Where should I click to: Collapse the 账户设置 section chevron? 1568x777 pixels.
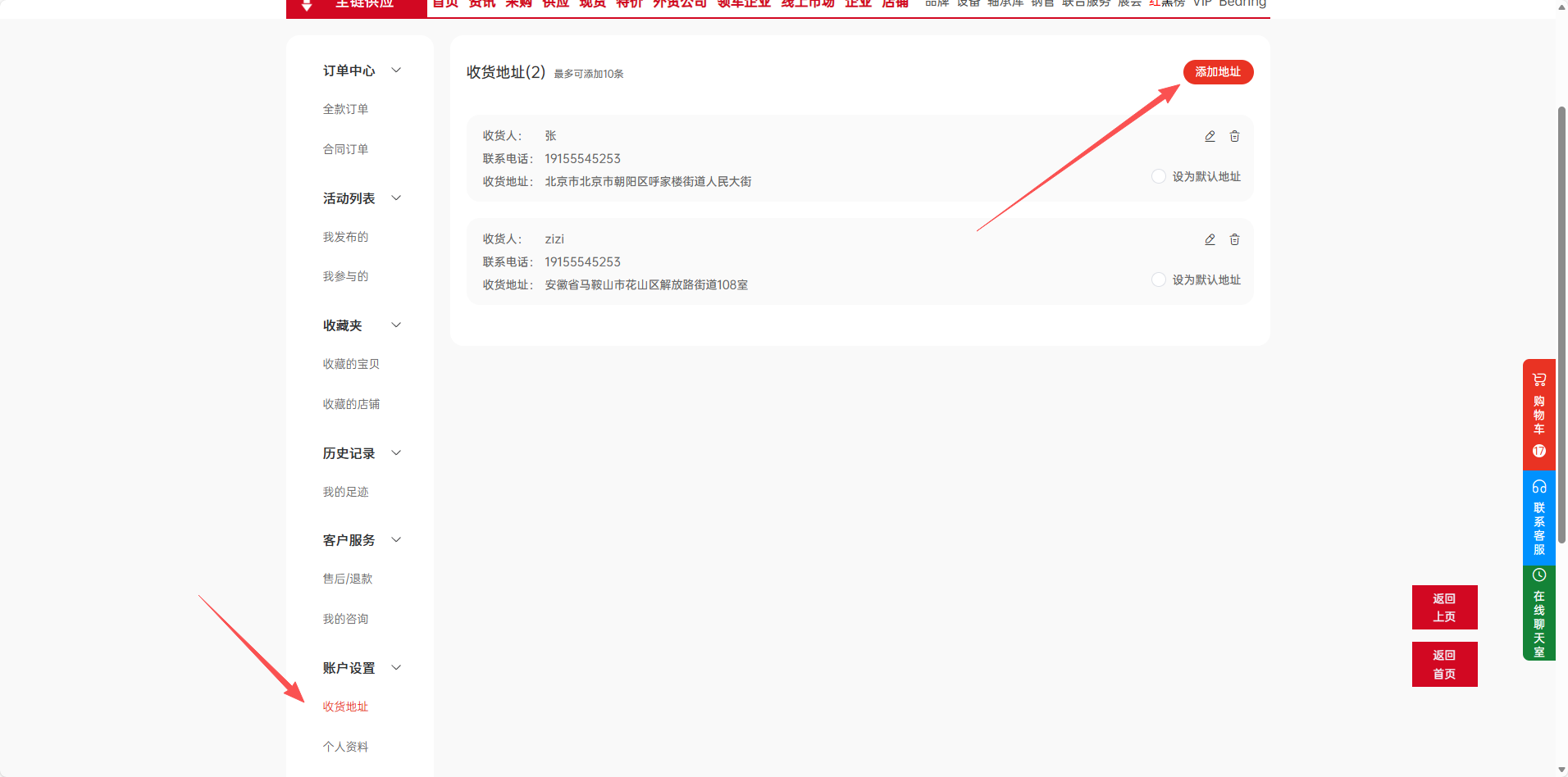[x=396, y=668]
